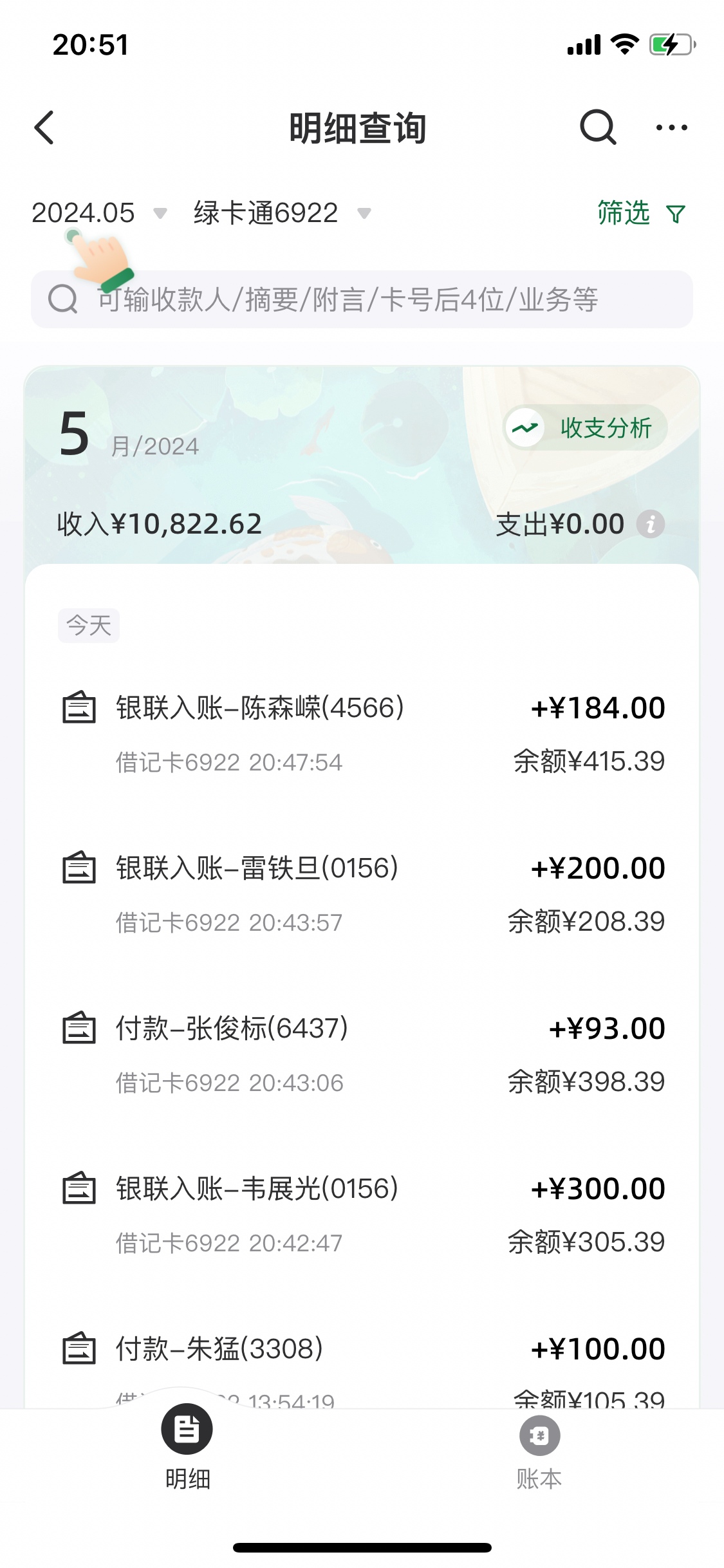Viewport: 724px width, 1568px height.
Task: Tap the income-expense analysis trend icon
Action: click(525, 428)
